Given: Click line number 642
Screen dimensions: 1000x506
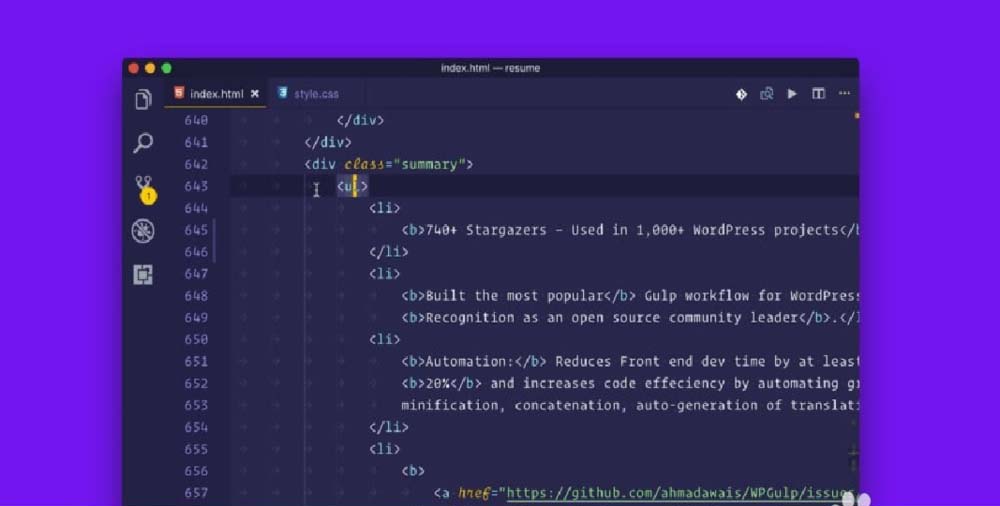Looking at the screenshot, I should 196,165.
